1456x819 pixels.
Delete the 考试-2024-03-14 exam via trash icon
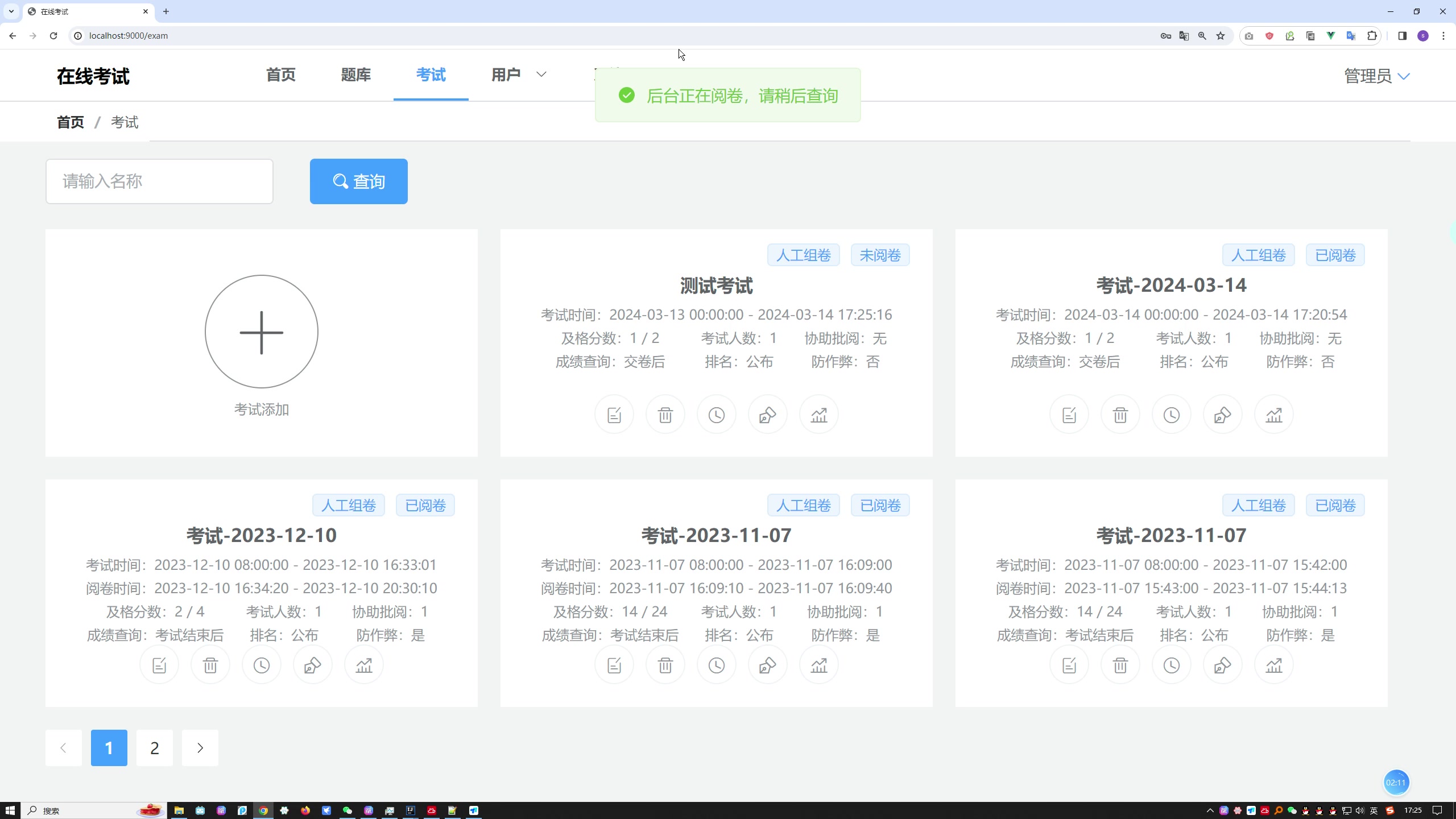(1120, 415)
